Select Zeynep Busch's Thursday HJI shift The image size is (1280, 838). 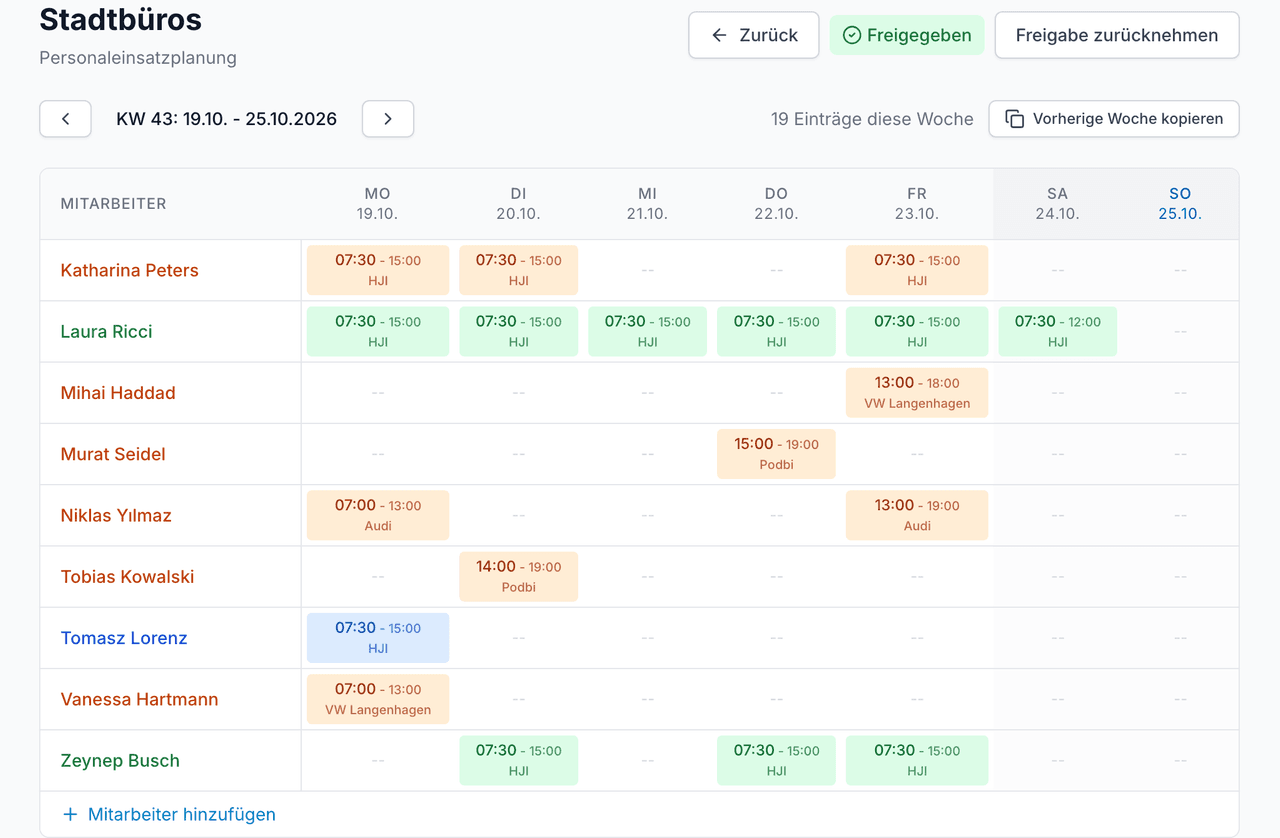776,760
